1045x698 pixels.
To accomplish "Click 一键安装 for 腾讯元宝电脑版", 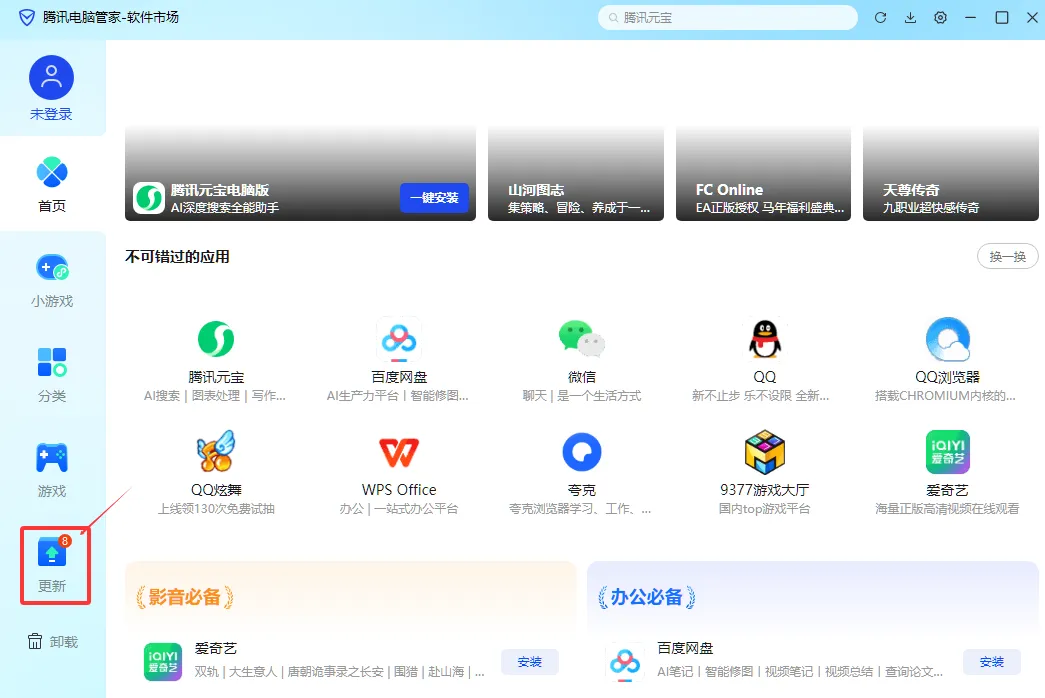I will (434, 198).
